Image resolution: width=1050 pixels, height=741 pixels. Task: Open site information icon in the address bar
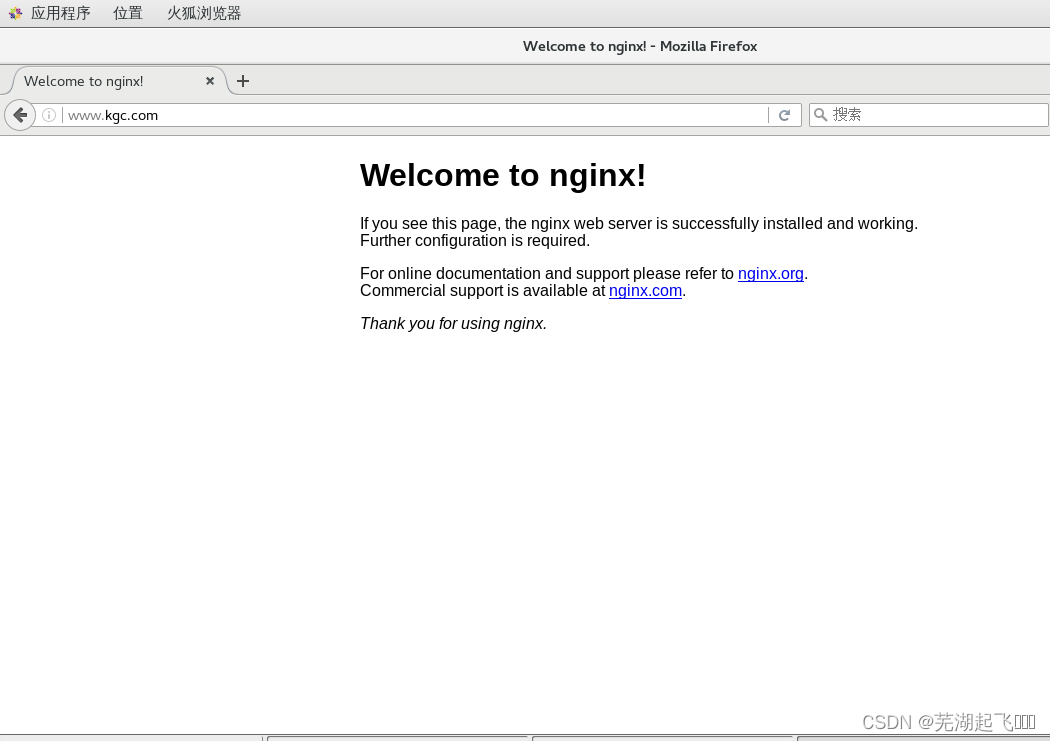click(x=49, y=115)
